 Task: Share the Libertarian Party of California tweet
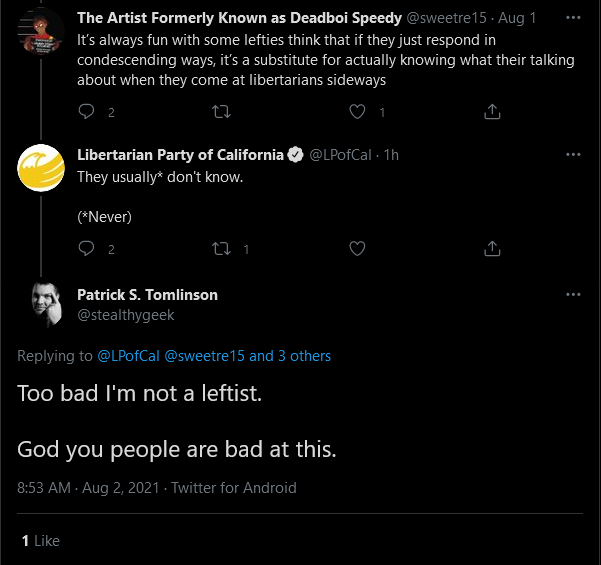(x=492, y=248)
